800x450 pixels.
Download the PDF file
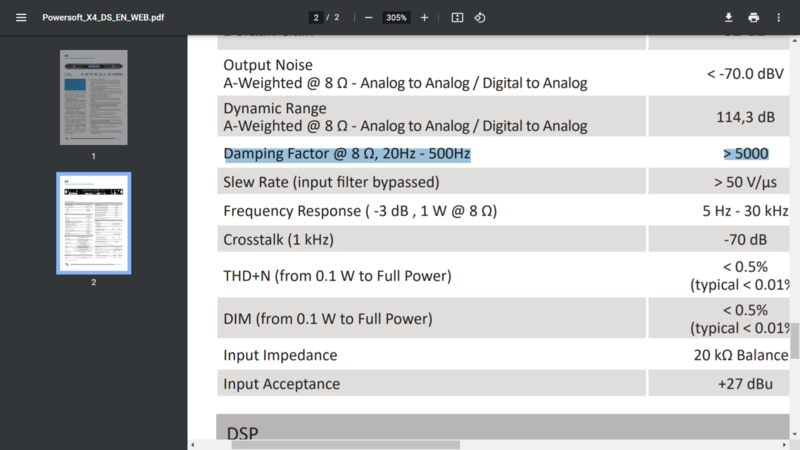coord(729,18)
